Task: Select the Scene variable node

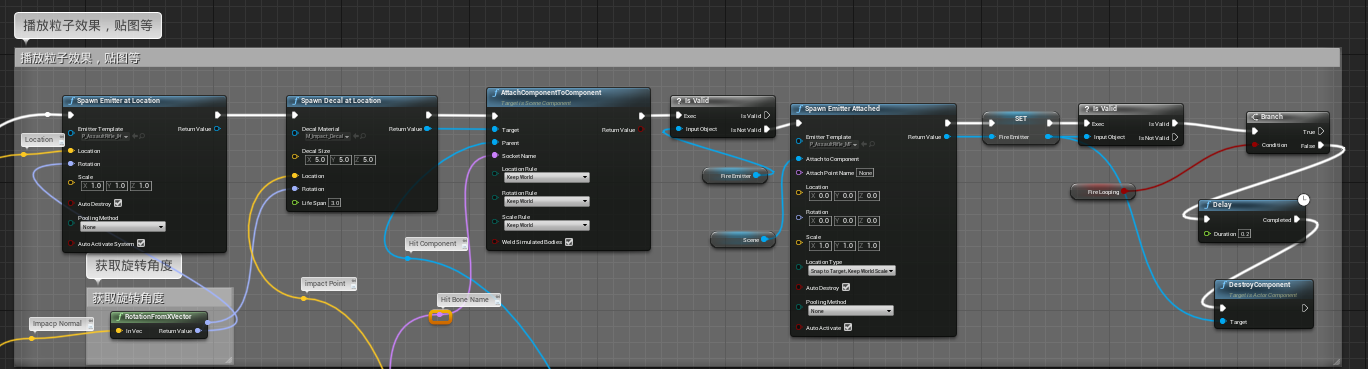Action: (x=743, y=240)
